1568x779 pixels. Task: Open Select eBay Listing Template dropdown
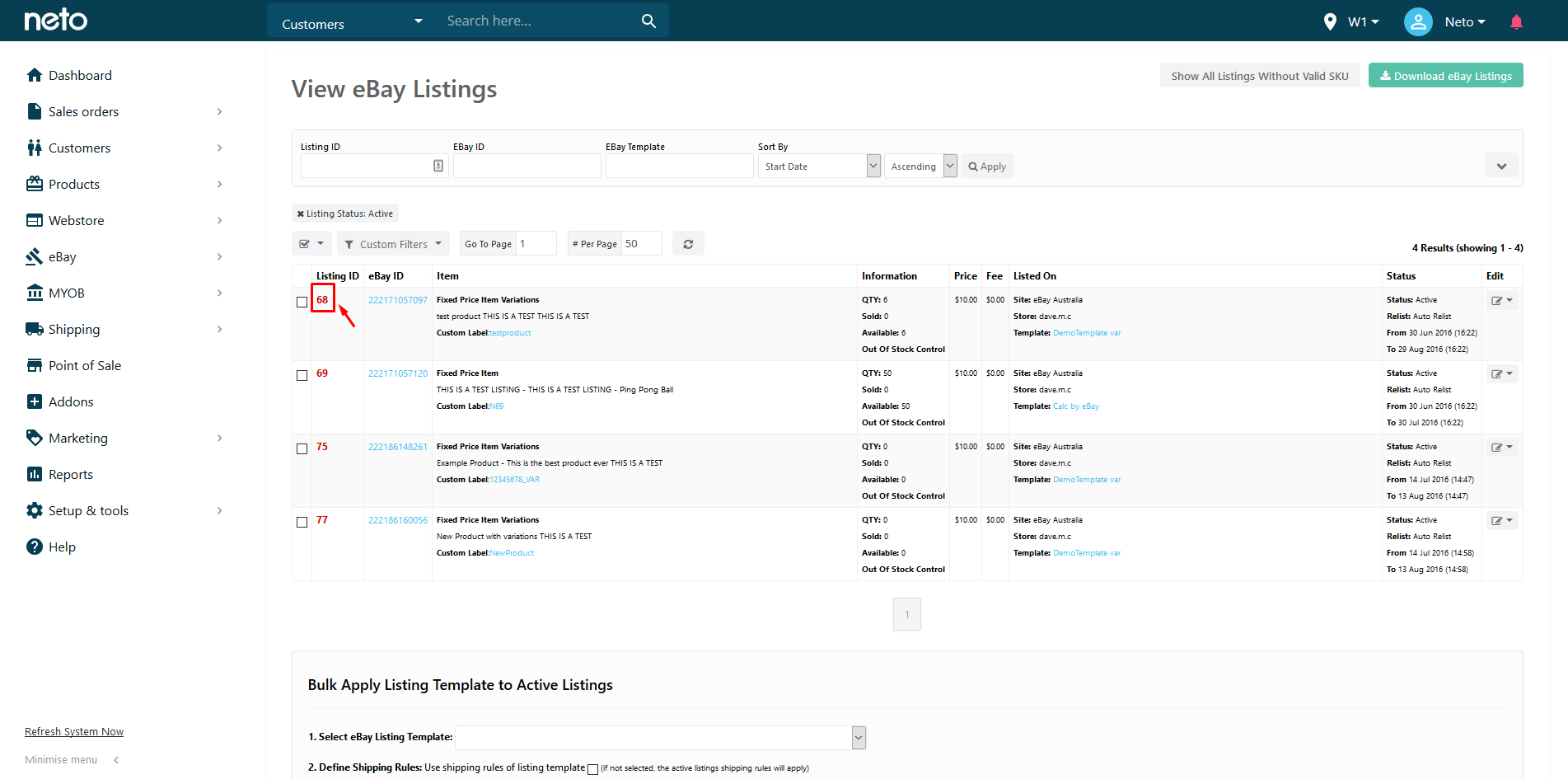(x=660, y=738)
